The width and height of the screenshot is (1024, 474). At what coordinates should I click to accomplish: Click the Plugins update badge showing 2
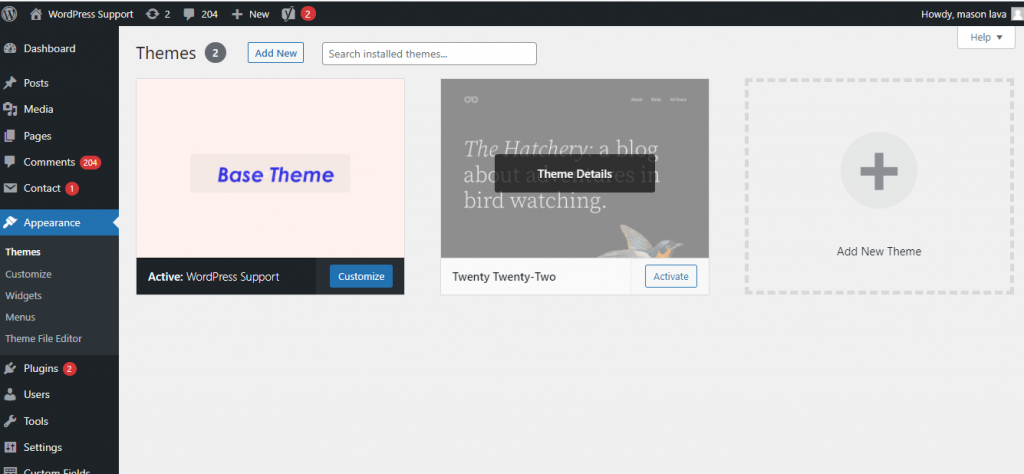point(70,369)
